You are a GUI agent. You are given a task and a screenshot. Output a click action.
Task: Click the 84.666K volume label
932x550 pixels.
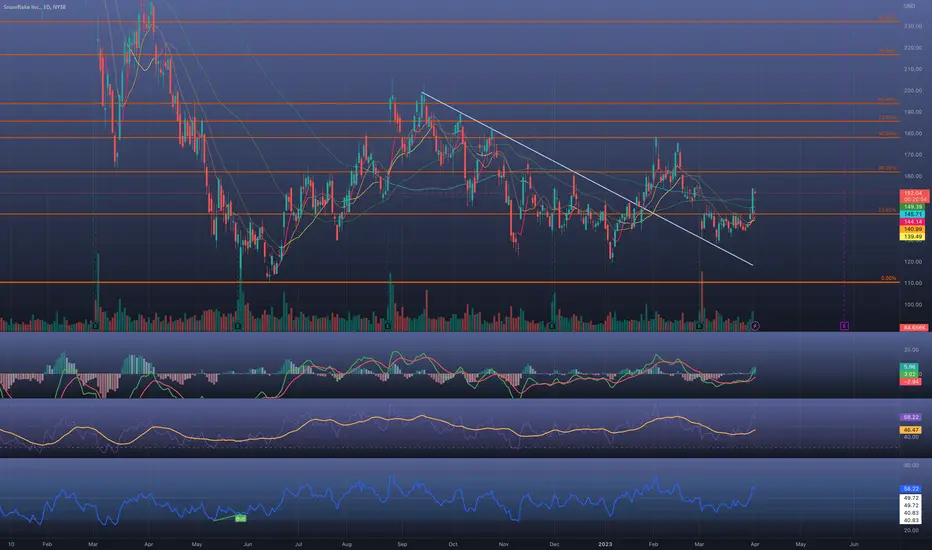914,328
